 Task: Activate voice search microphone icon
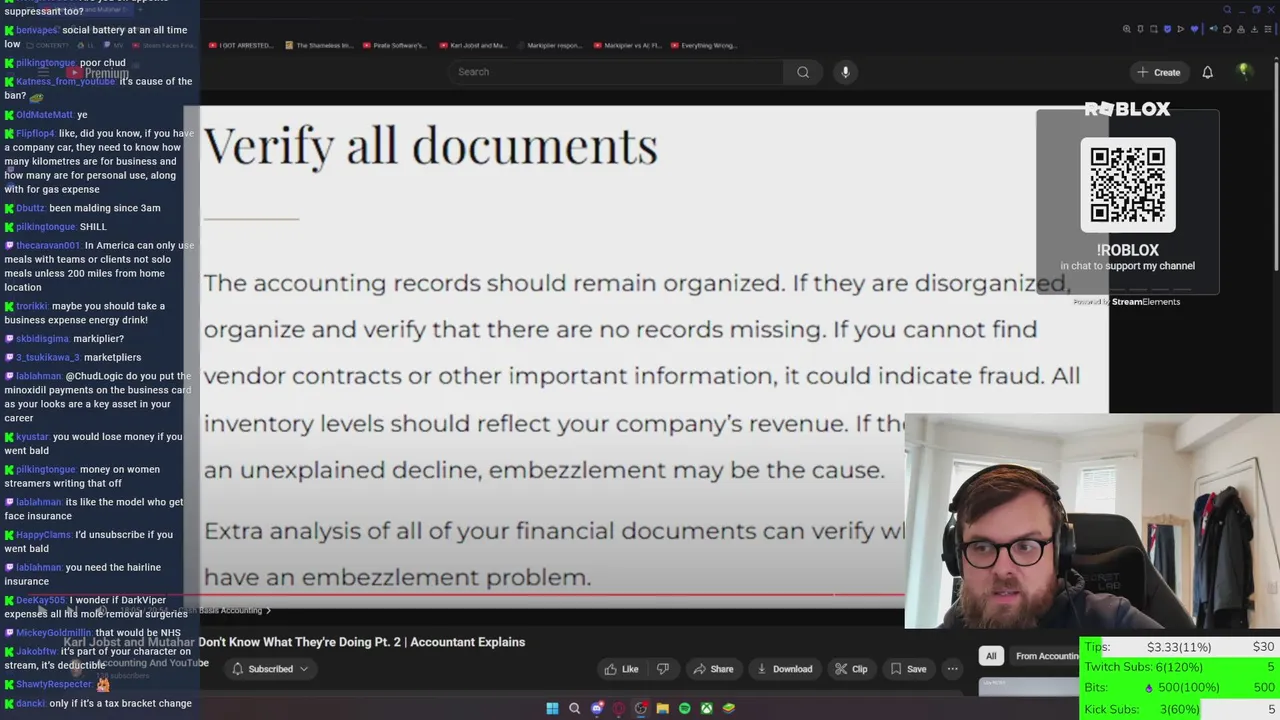point(845,72)
